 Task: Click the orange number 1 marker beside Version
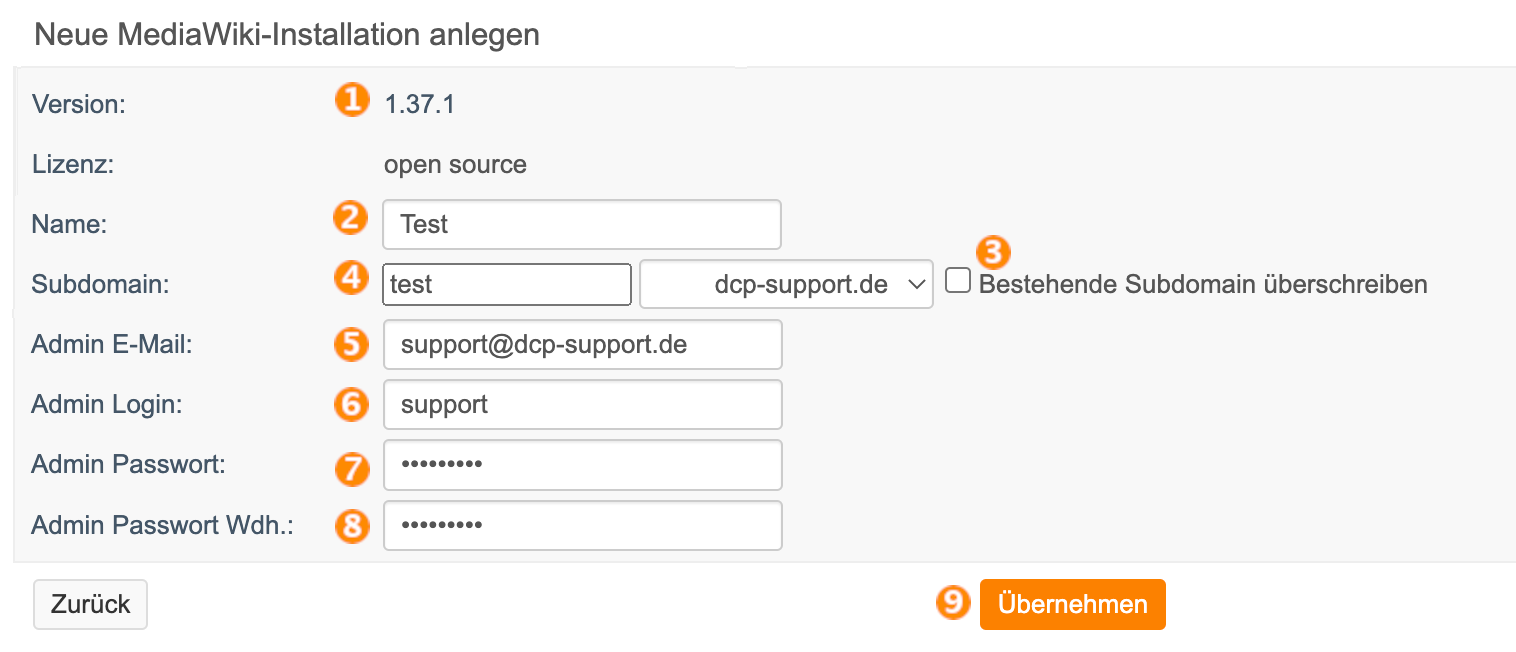351,101
